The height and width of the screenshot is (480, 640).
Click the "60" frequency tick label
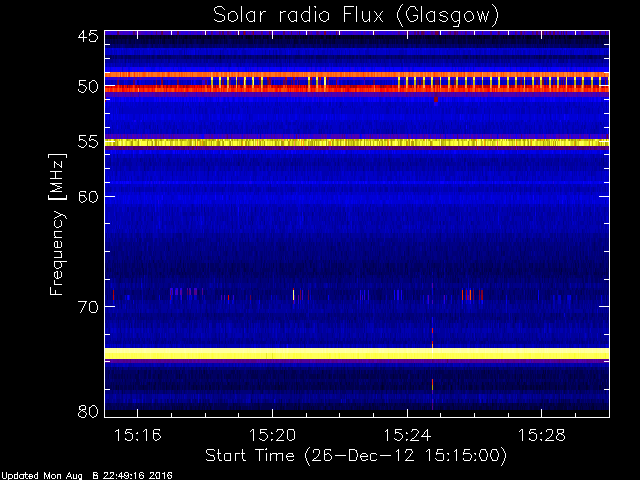88,196
